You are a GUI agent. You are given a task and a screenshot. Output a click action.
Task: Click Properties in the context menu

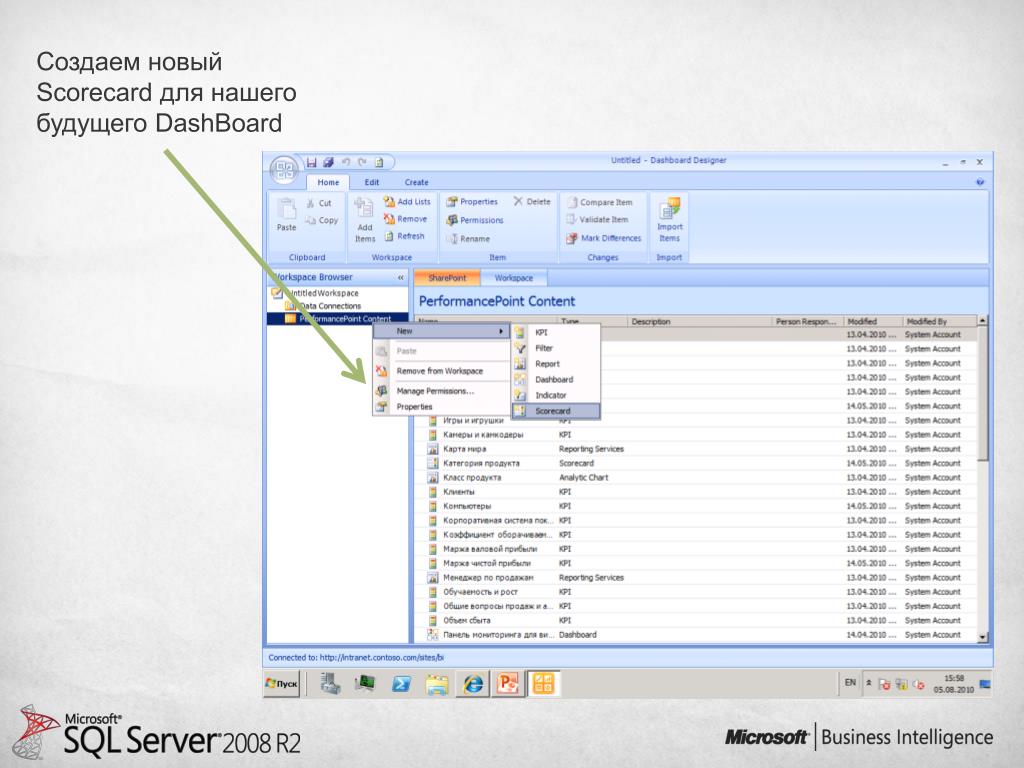click(x=414, y=407)
